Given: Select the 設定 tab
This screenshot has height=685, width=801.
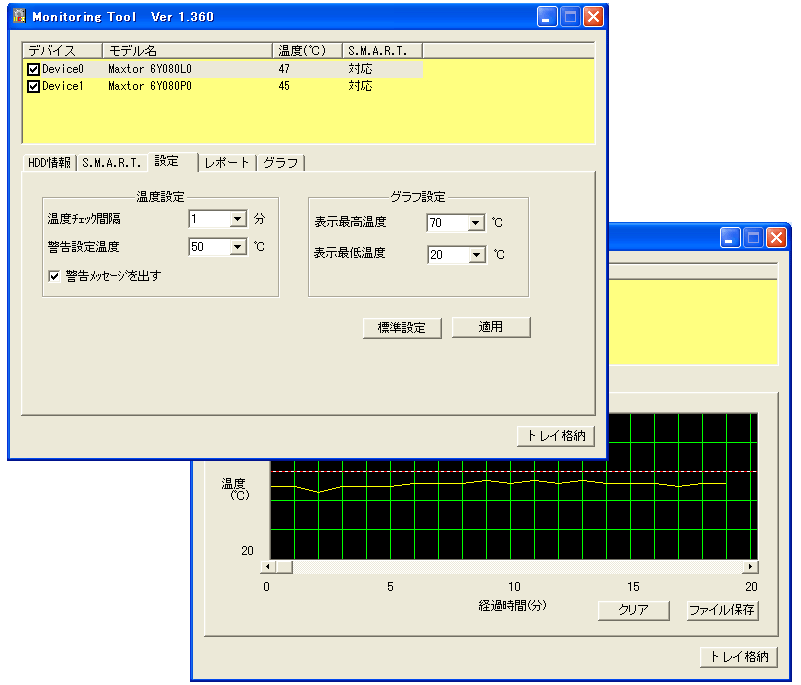Looking at the screenshot, I should coord(172,161).
